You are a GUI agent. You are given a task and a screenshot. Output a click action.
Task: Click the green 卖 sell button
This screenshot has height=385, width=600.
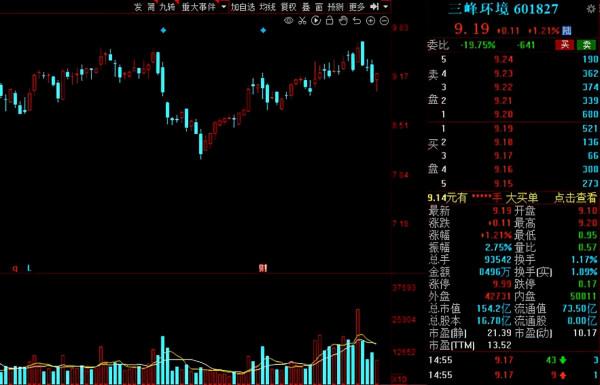[x=587, y=45]
